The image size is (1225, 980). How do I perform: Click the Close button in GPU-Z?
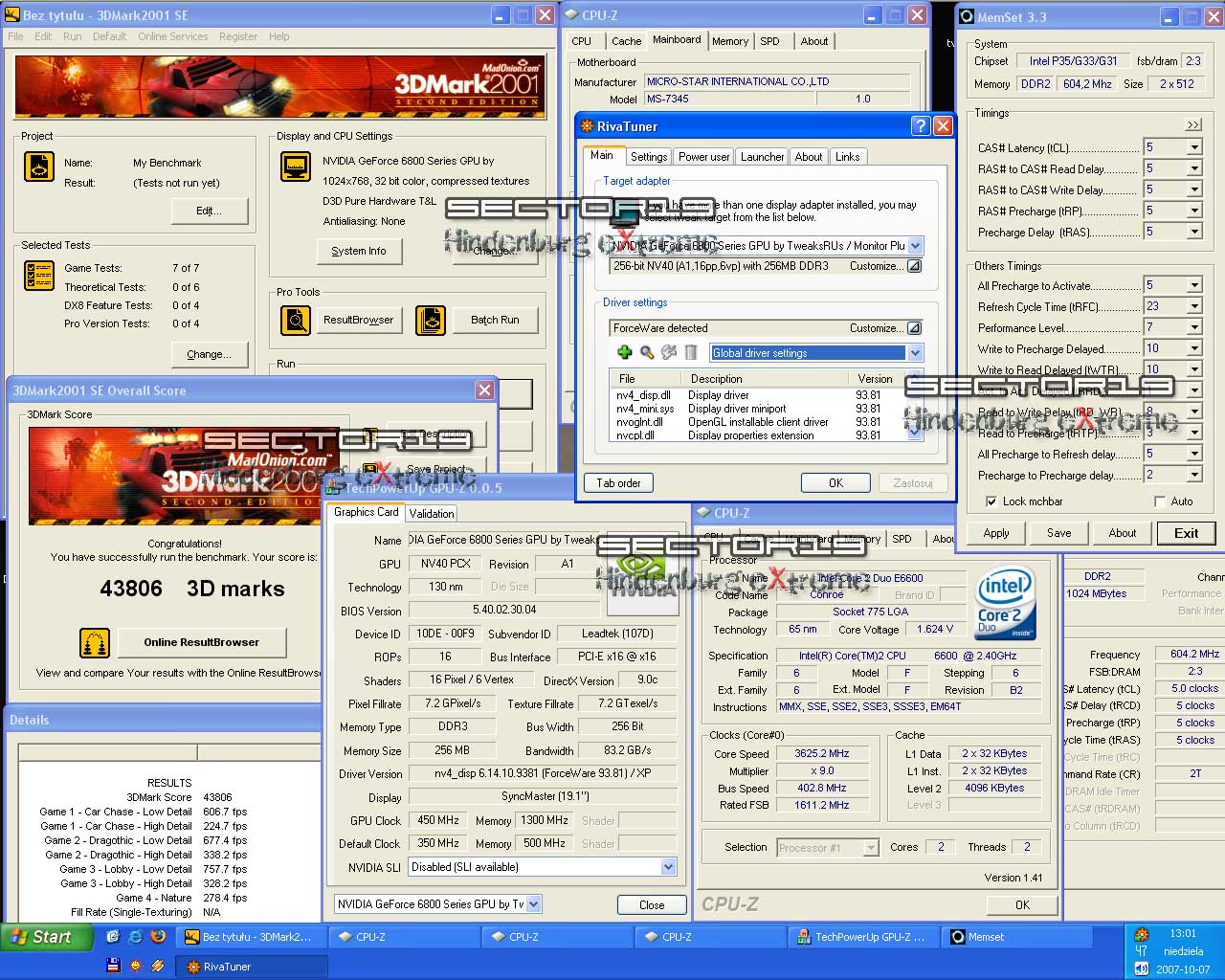click(x=652, y=904)
